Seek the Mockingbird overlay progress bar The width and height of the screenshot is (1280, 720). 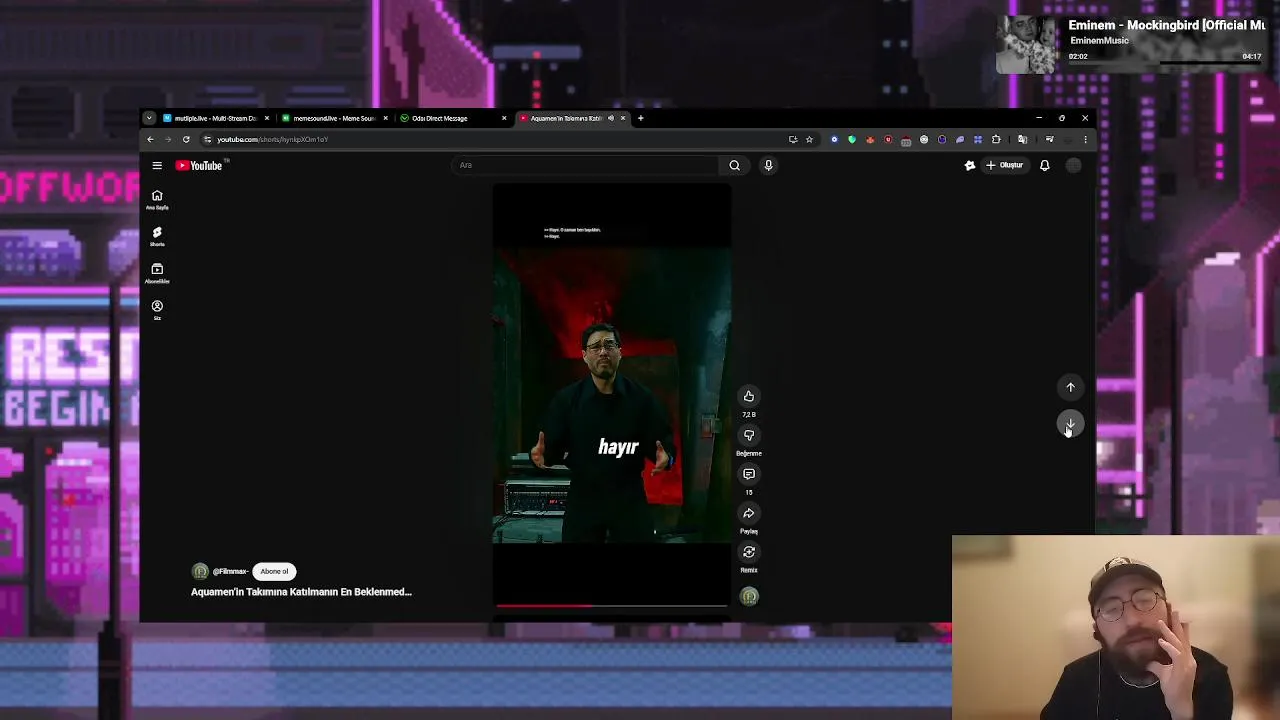[x=1165, y=65]
